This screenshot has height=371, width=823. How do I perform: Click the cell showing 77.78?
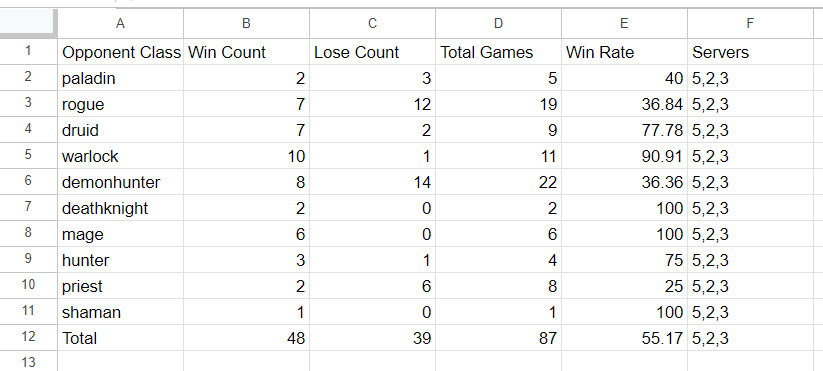(x=624, y=130)
